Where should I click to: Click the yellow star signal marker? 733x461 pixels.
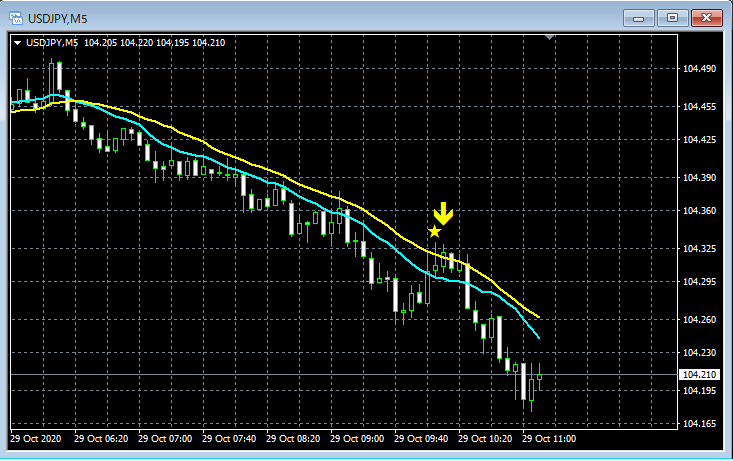tap(434, 231)
